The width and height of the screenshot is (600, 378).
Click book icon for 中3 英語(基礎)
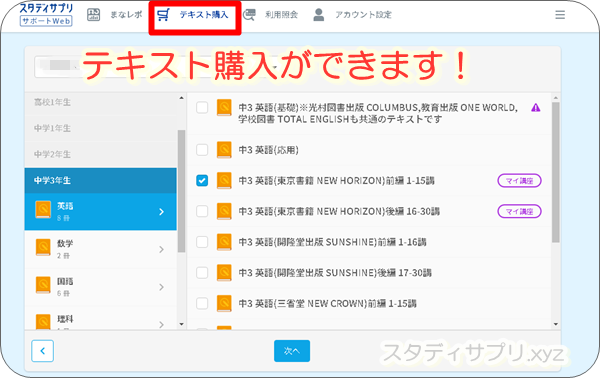click(x=224, y=108)
